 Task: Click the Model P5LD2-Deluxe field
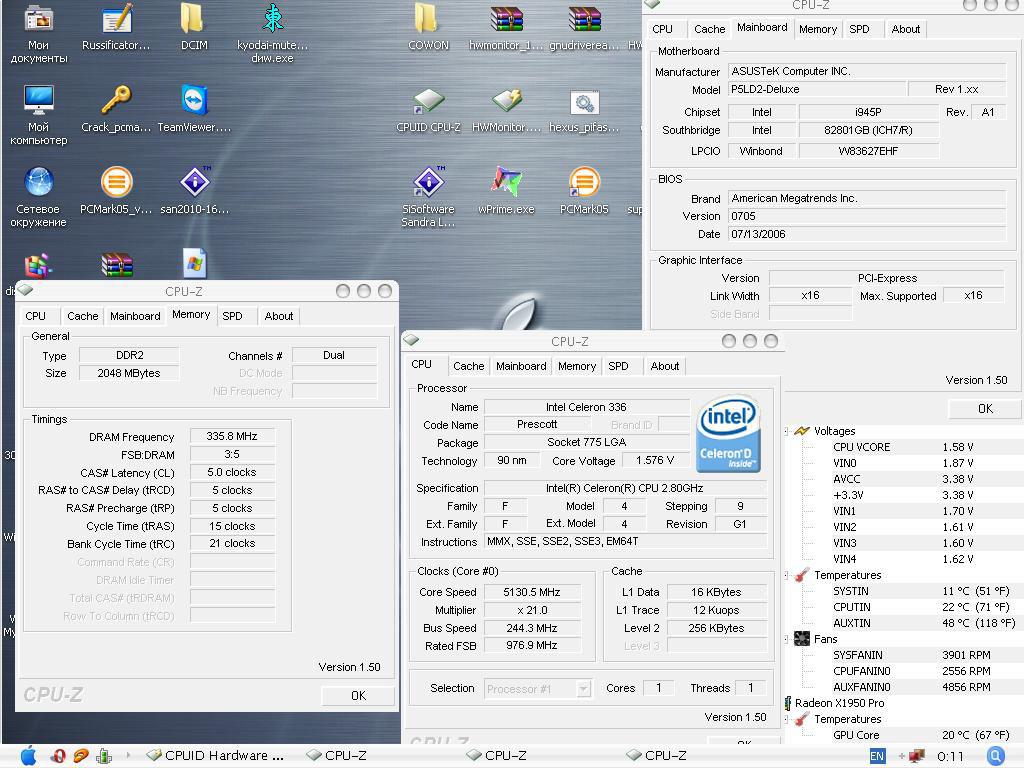pyautogui.click(x=817, y=89)
